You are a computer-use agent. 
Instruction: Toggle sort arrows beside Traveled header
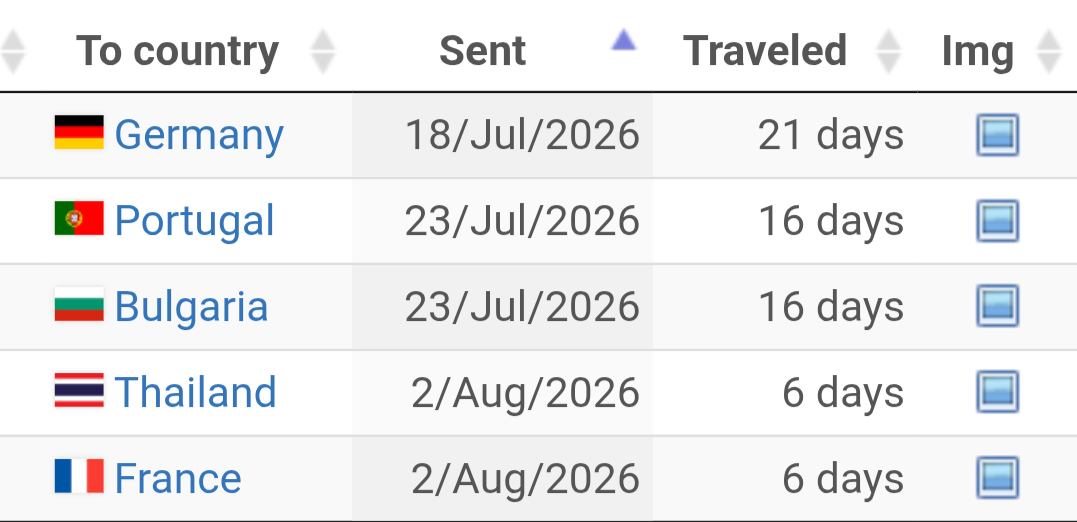[x=889, y=52]
